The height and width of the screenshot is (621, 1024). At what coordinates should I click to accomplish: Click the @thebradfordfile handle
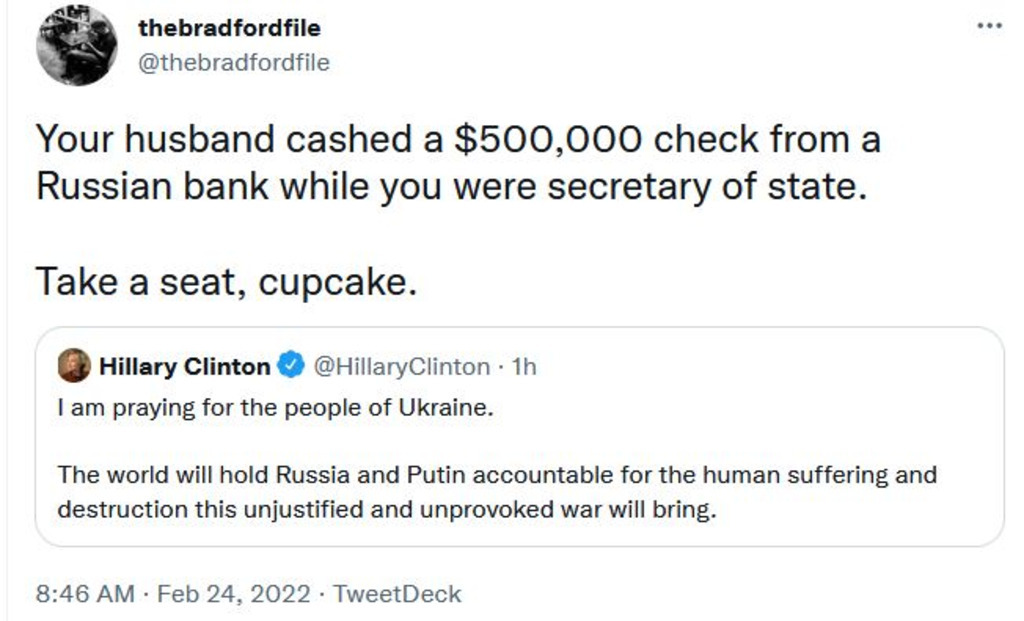coord(233,63)
